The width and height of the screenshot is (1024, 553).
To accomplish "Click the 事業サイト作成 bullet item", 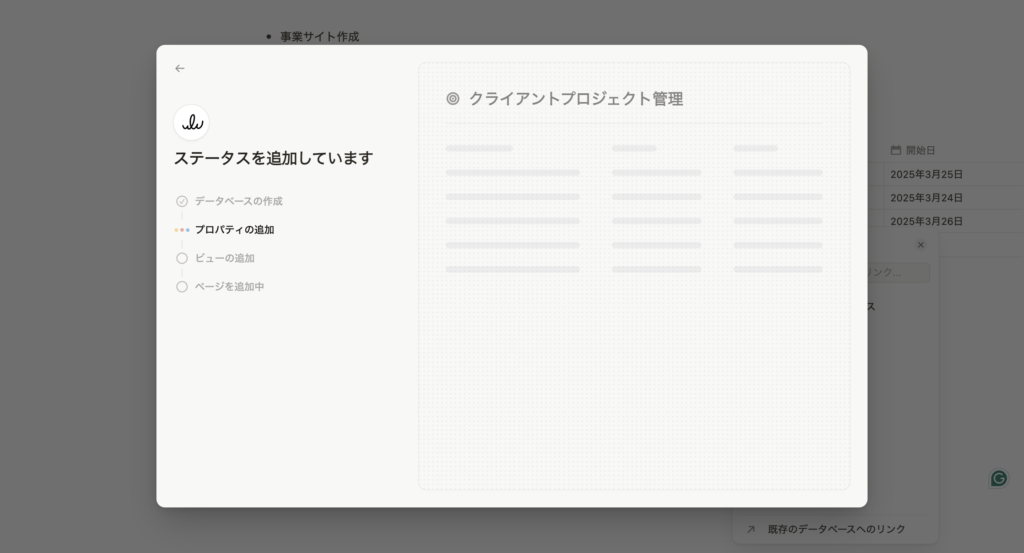I will (x=319, y=37).
